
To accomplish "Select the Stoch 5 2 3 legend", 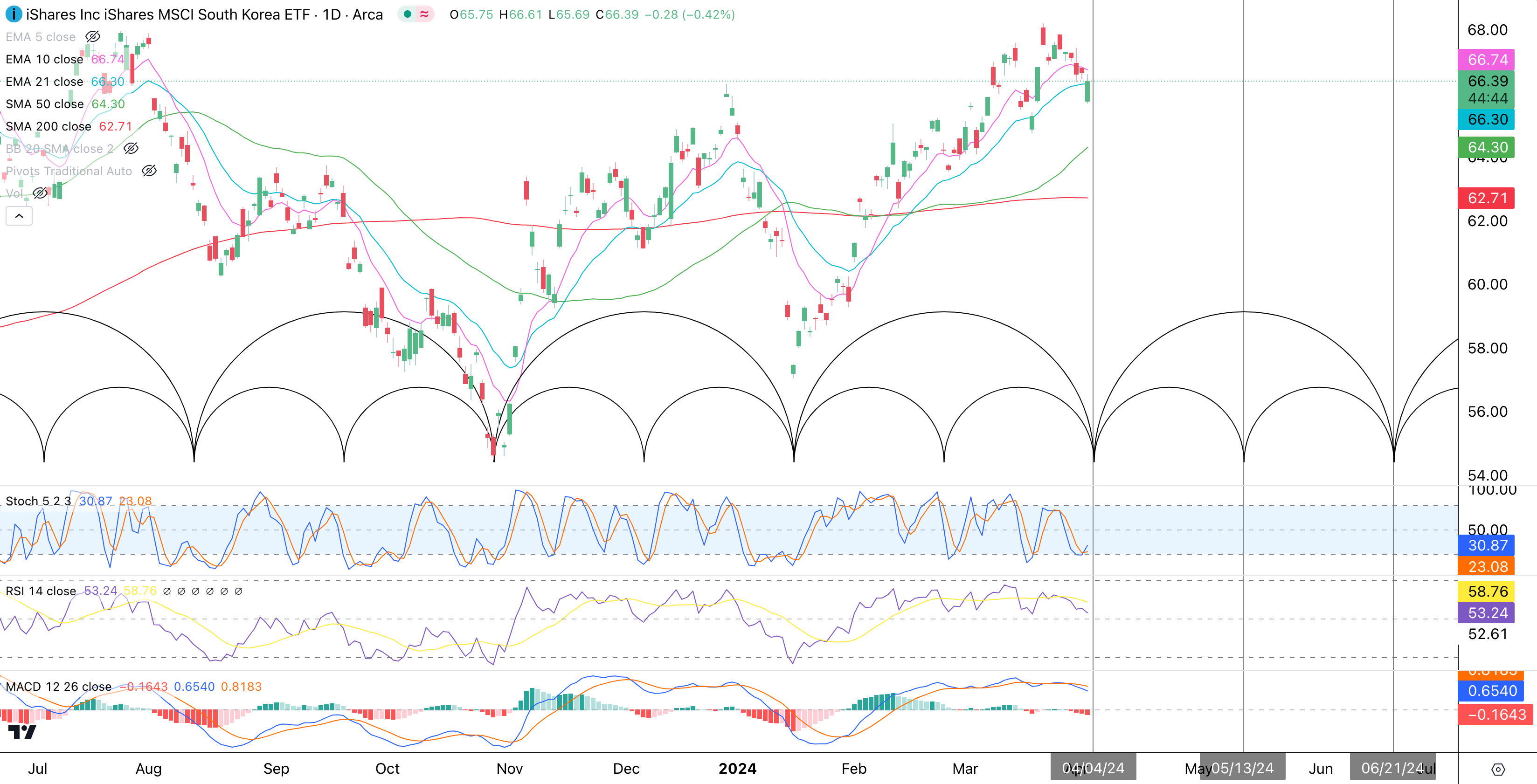I will (x=38, y=501).
